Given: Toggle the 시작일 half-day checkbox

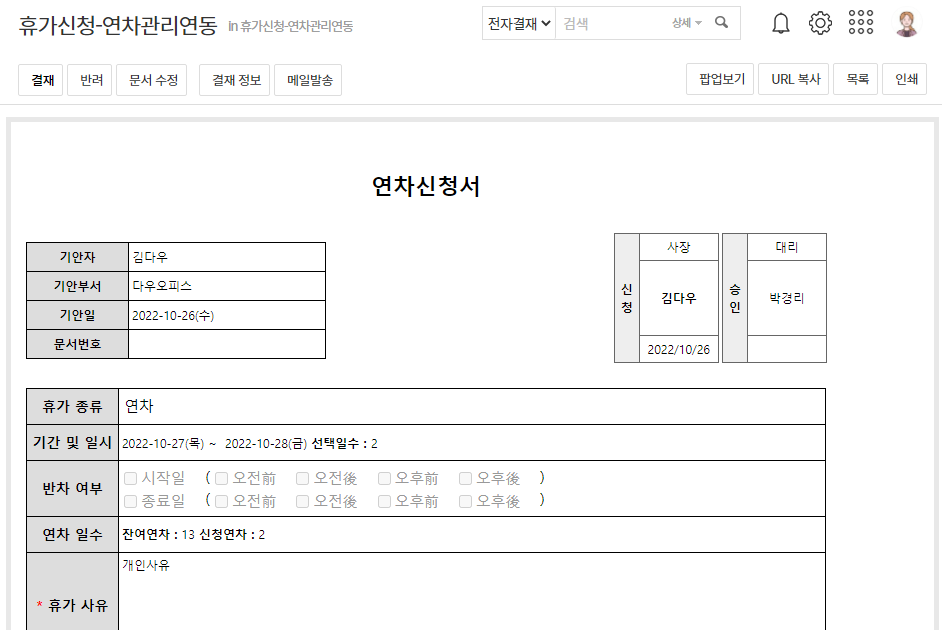Looking at the screenshot, I should [x=130, y=479].
